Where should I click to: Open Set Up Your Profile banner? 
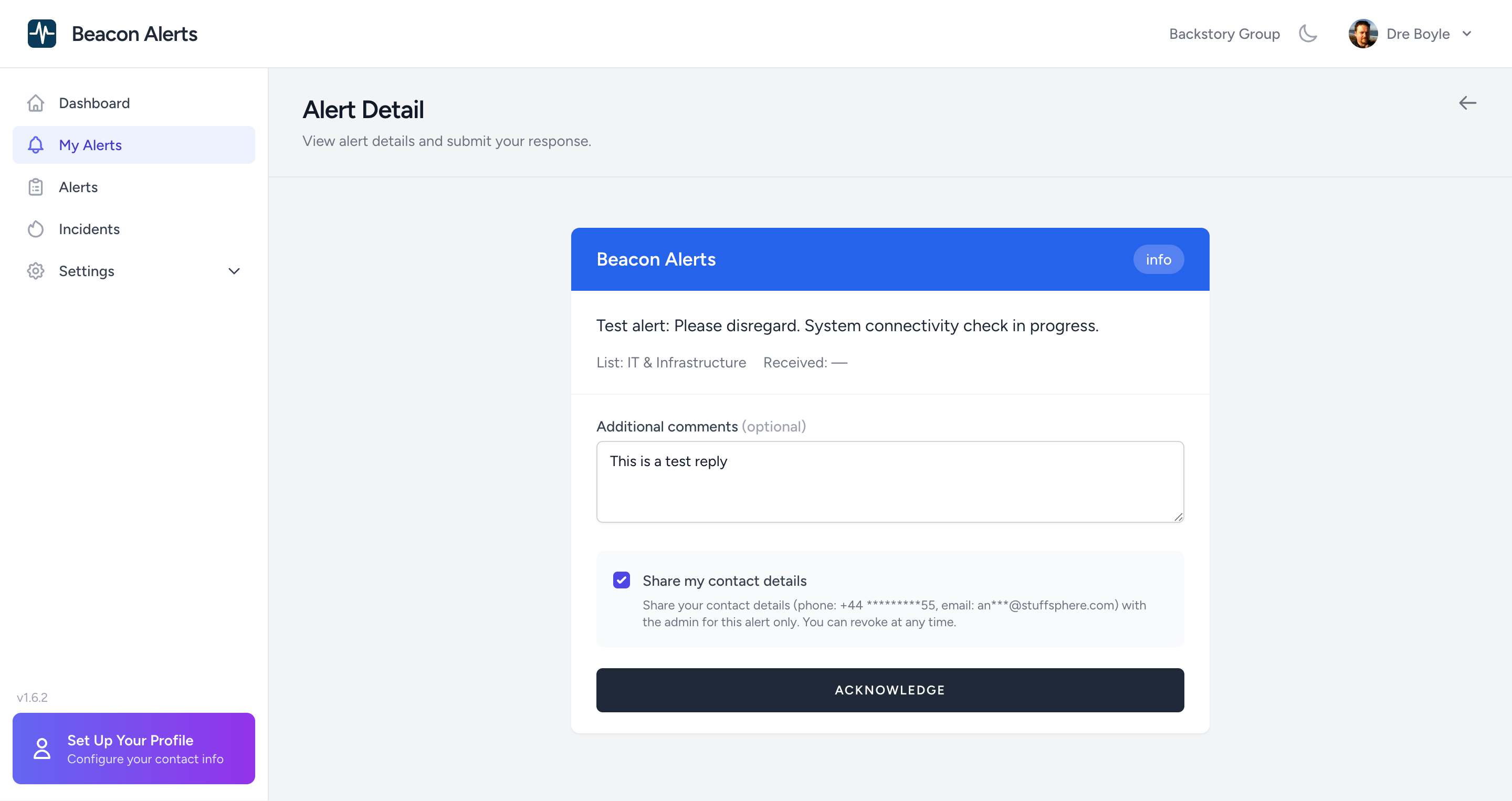(x=134, y=748)
